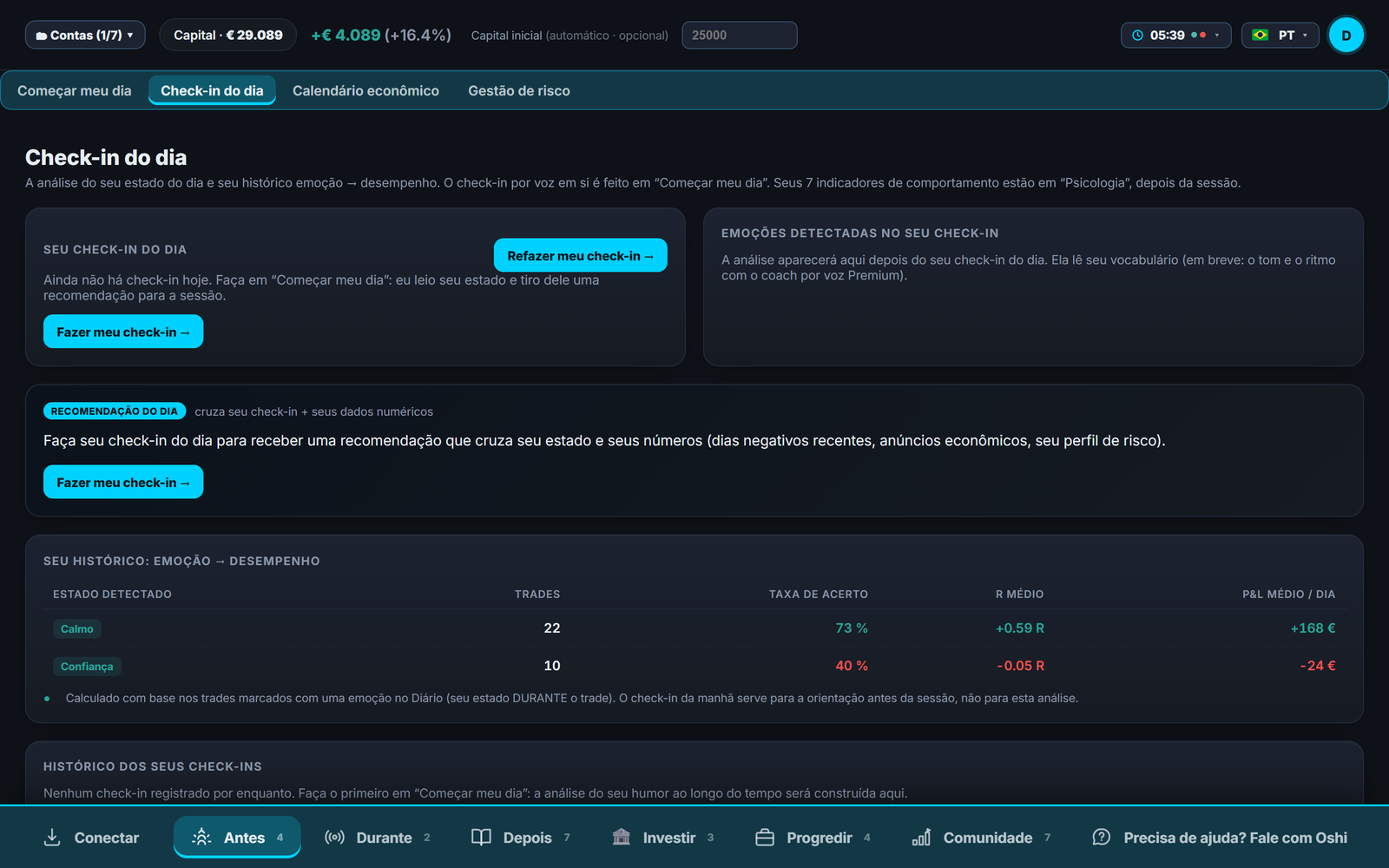
Task: Click the Durante live broadcast icon
Action: coord(334,837)
